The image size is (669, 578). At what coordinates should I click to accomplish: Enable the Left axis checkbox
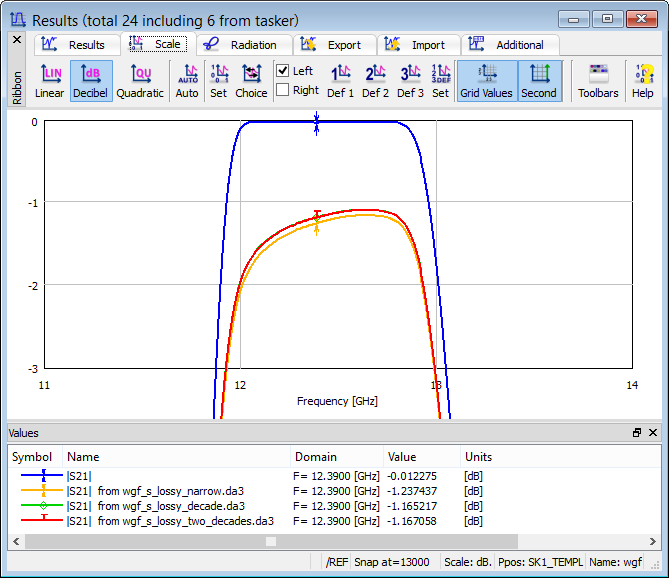tap(282, 70)
